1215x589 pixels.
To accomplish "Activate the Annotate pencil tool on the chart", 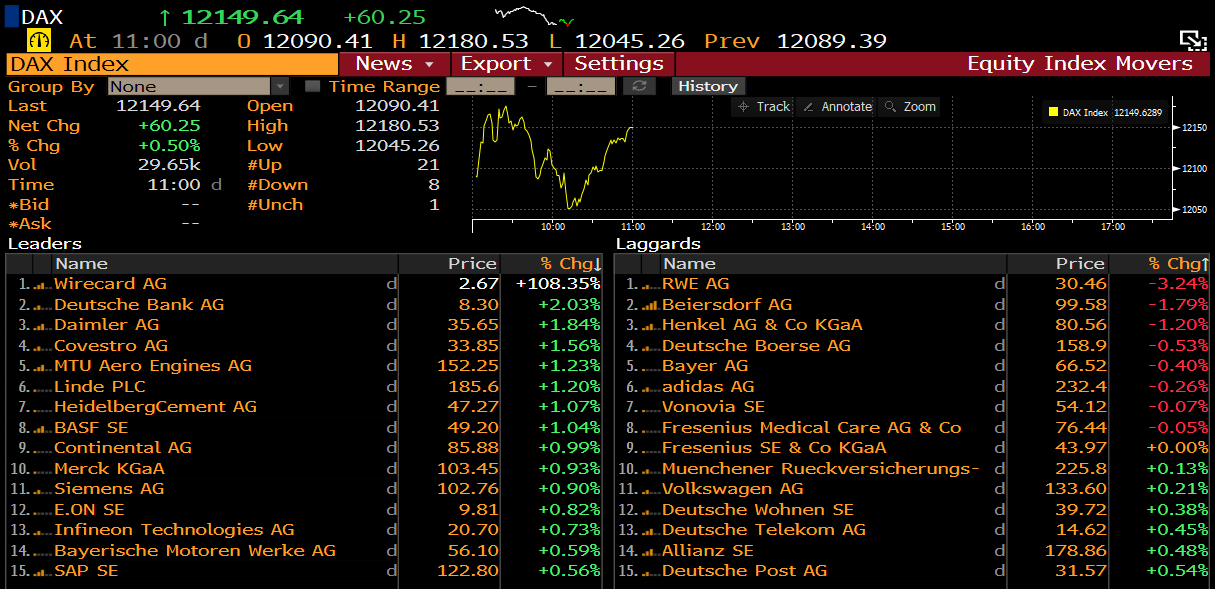I will point(836,106).
